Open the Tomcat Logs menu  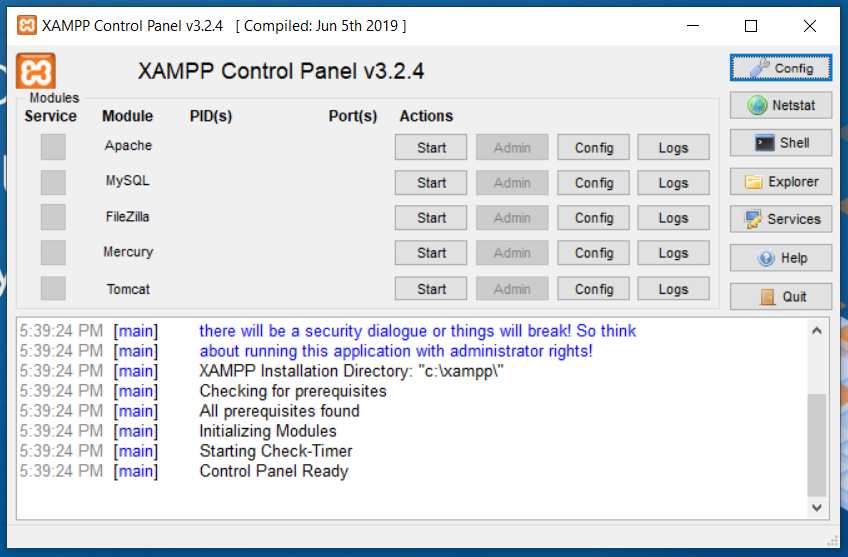coord(673,289)
